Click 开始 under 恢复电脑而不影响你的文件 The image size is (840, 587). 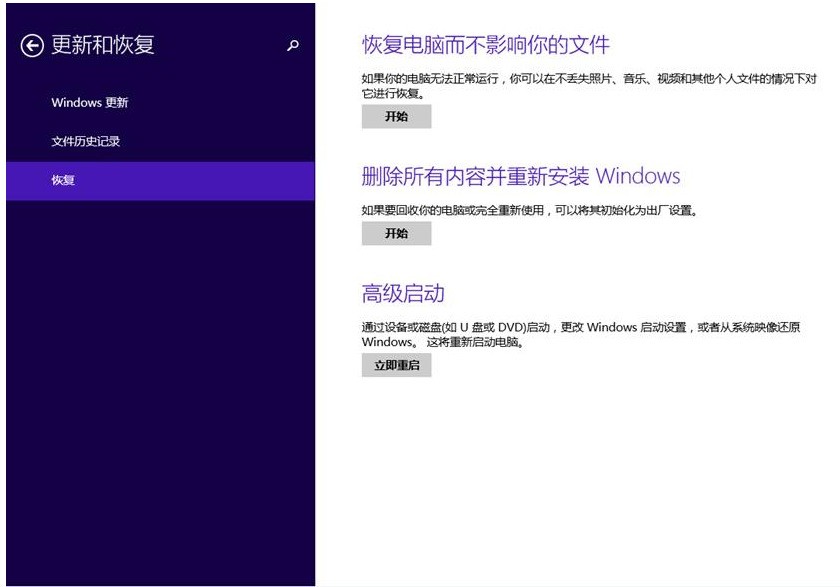[x=396, y=117]
